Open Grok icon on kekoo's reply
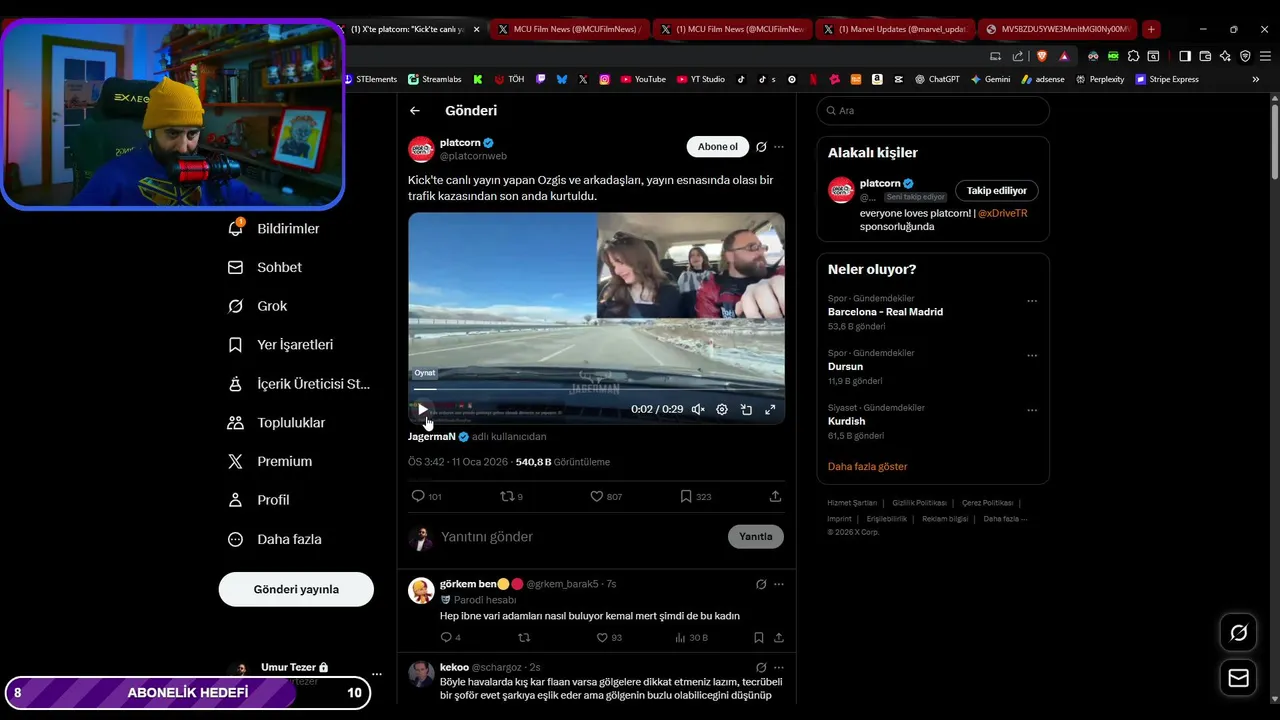The width and height of the screenshot is (1280, 720). 761,667
